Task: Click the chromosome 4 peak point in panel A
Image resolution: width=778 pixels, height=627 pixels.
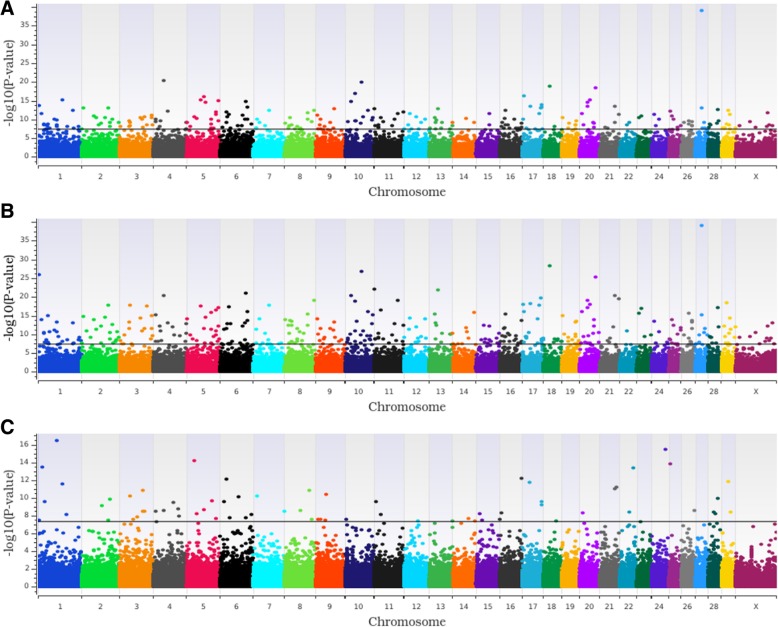Action: (164, 80)
